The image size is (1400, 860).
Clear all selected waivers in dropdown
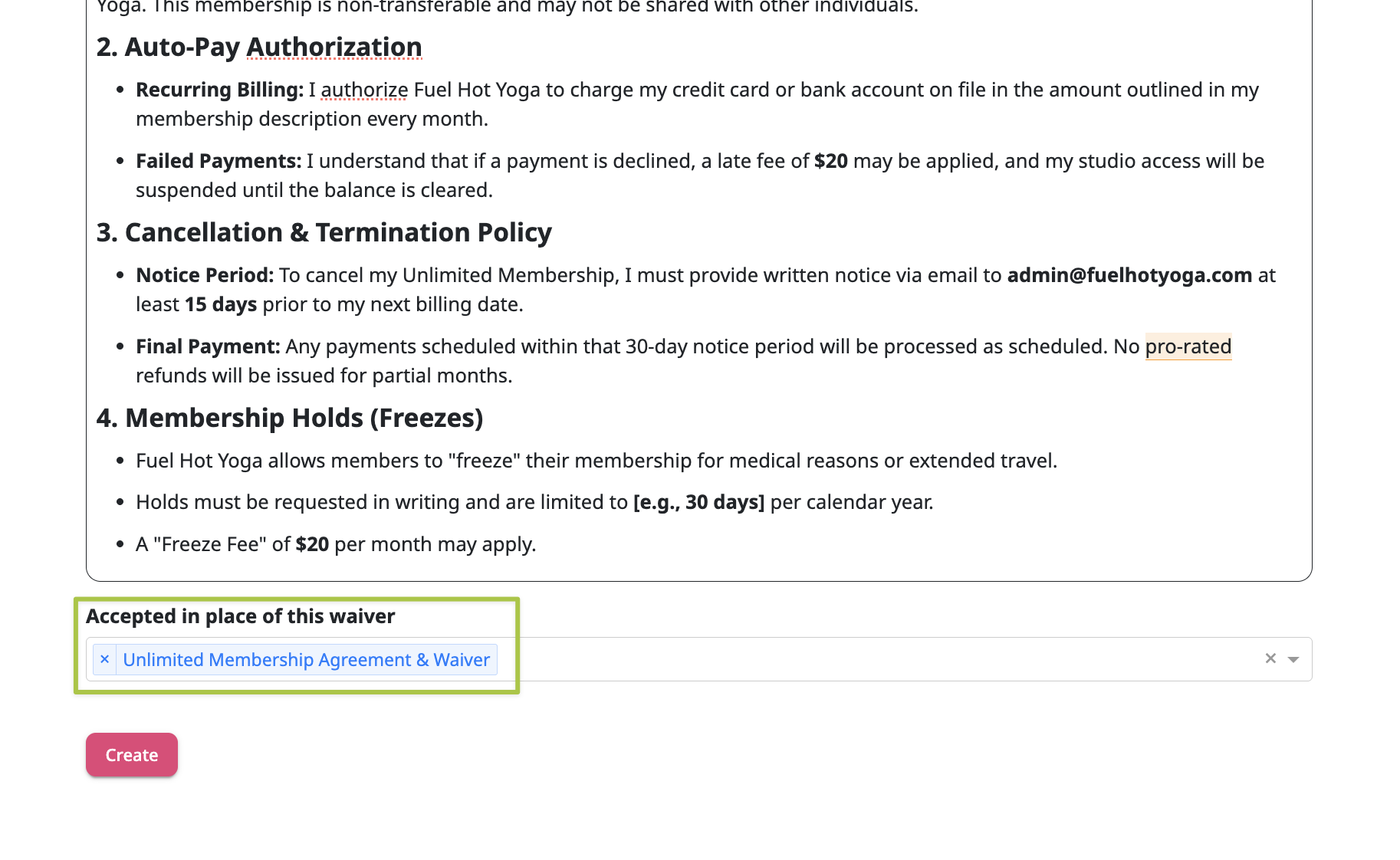1270,658
